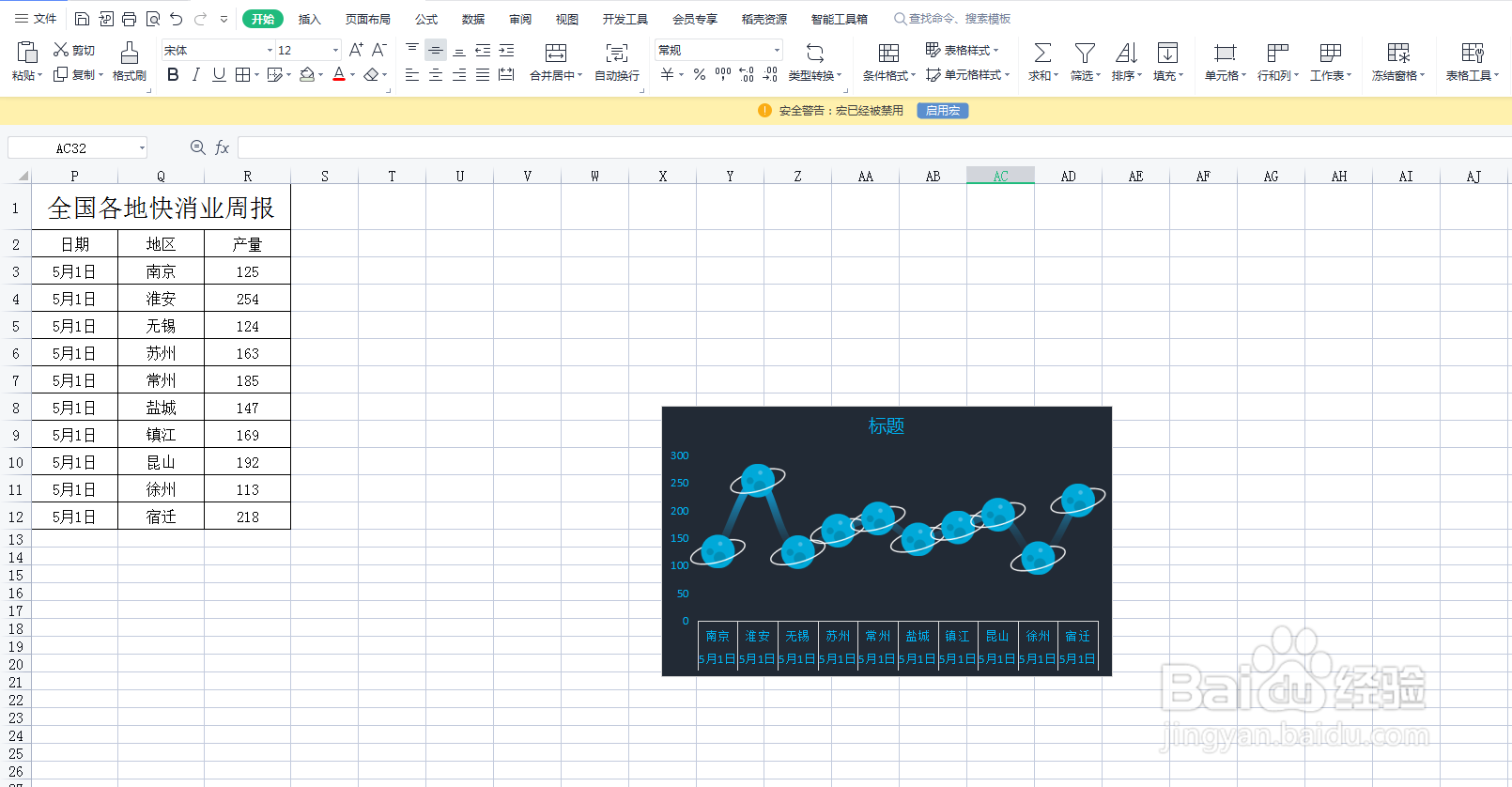Click the Print icon
This screenshot has width=1512, height=787.
130,19
